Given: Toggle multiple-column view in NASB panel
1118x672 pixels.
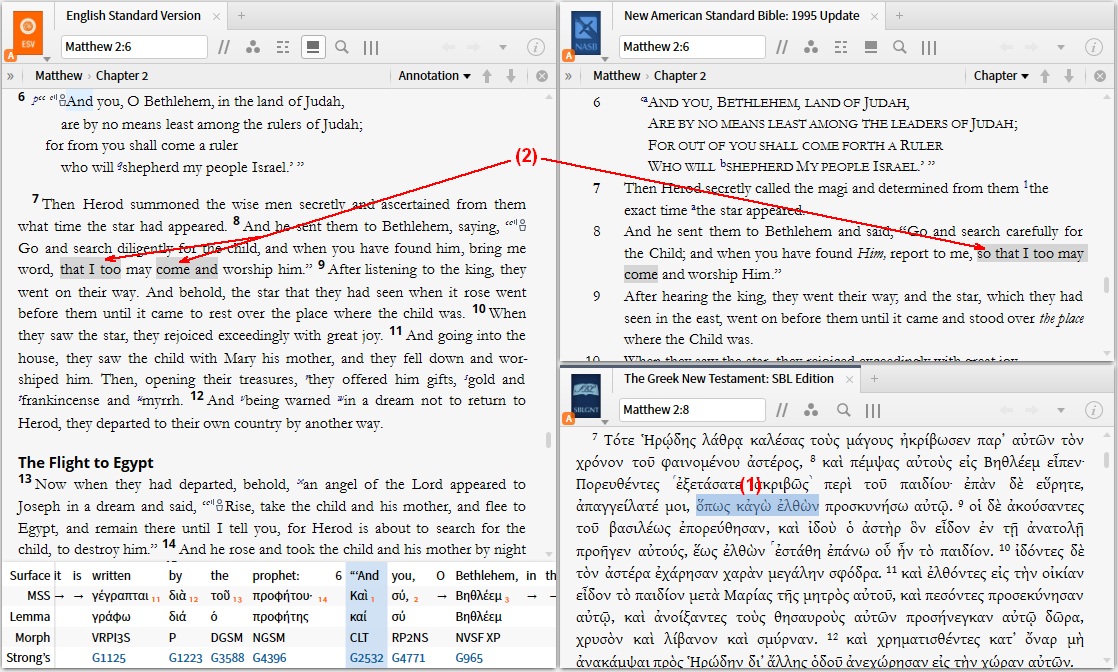Looking at the screenshot, I should pos(929,47).
